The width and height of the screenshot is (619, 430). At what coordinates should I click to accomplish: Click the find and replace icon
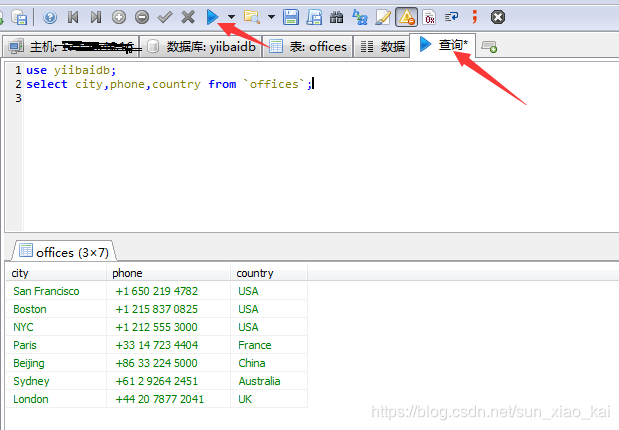click(360, 17)
